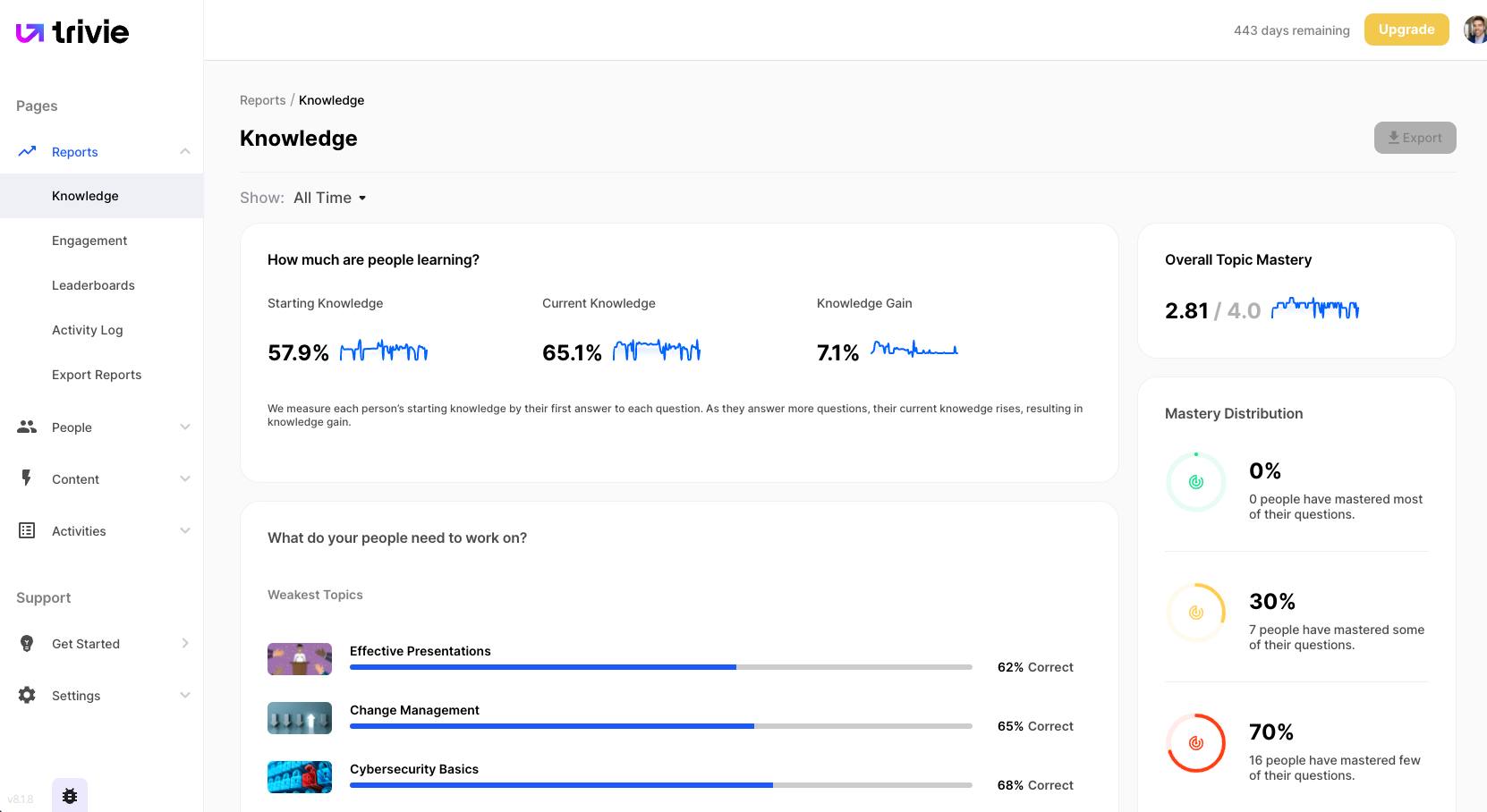Image resolution: width=1487 pixels, height=812 pixels.
Task: Click the Settings gear icon
Action: point(27,695)
